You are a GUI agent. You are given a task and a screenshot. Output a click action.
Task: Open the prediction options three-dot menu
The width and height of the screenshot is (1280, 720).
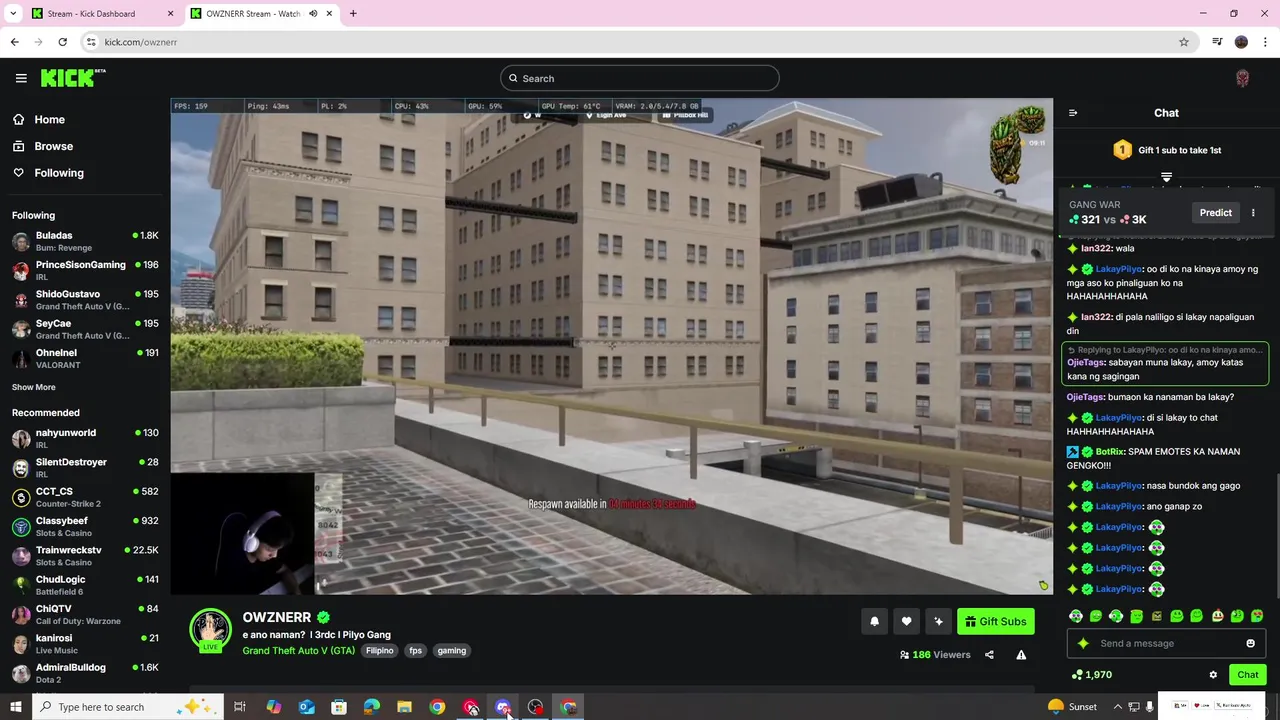[x=1253, y=212]
